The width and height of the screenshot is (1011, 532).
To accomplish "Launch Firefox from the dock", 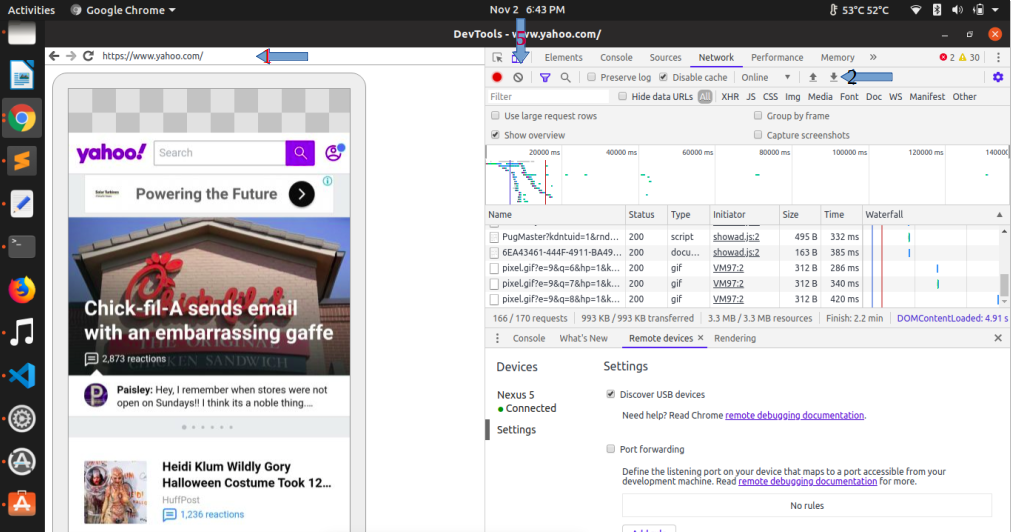I will tap(22, 290).
